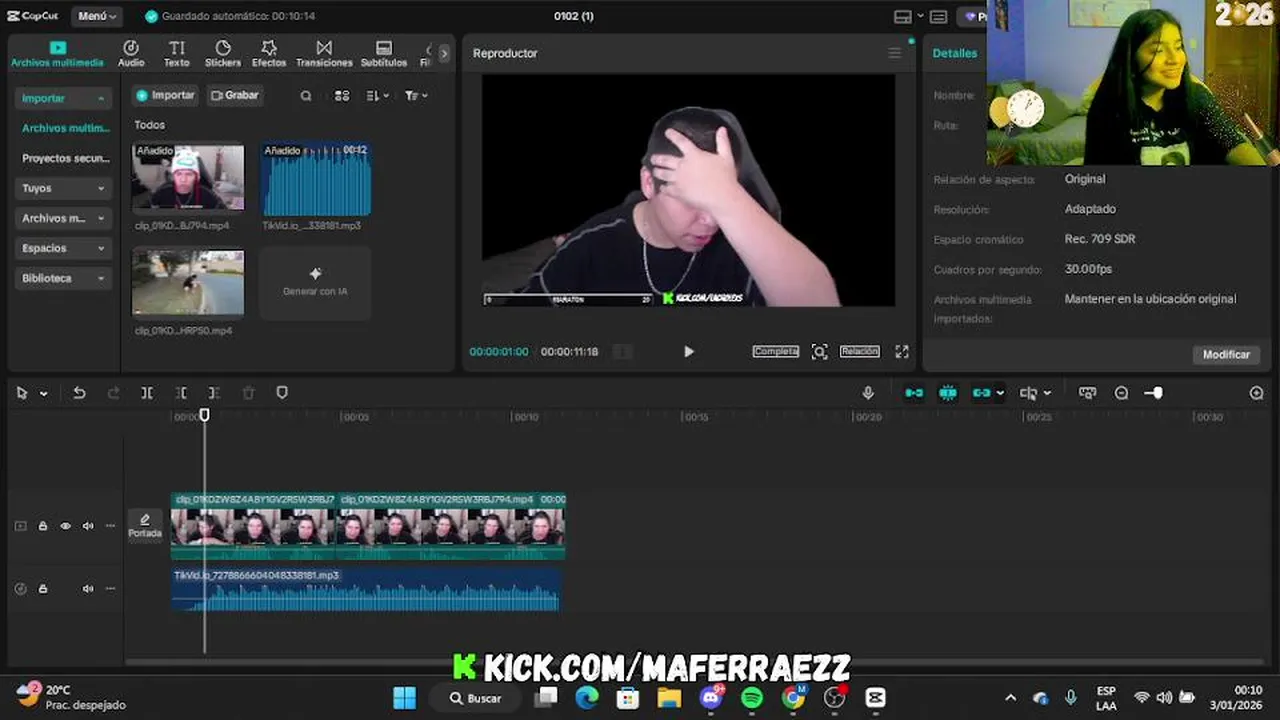Collapse the Importar sidebar section
The image size is (1280, 720).
coord(64,98)
